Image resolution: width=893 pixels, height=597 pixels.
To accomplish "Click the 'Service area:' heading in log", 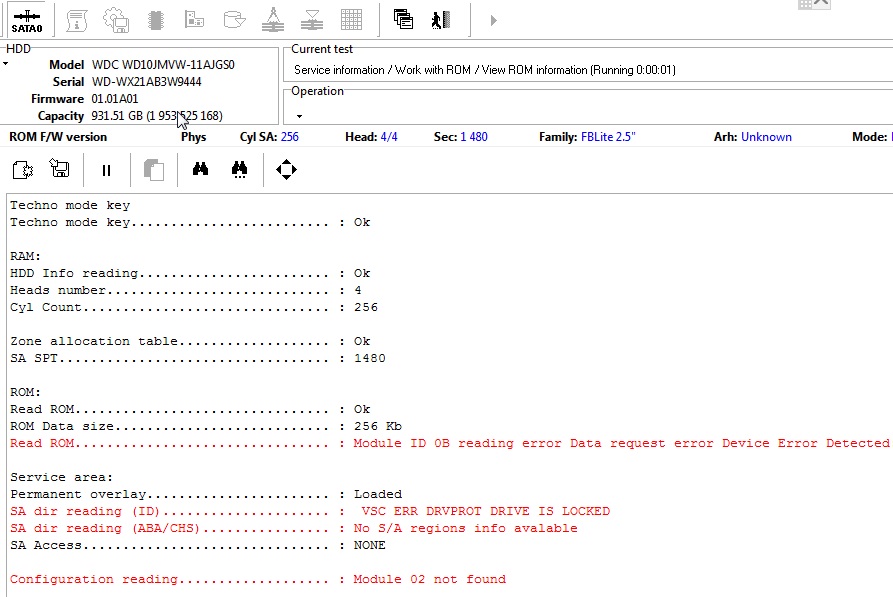I will click(62, 477).
